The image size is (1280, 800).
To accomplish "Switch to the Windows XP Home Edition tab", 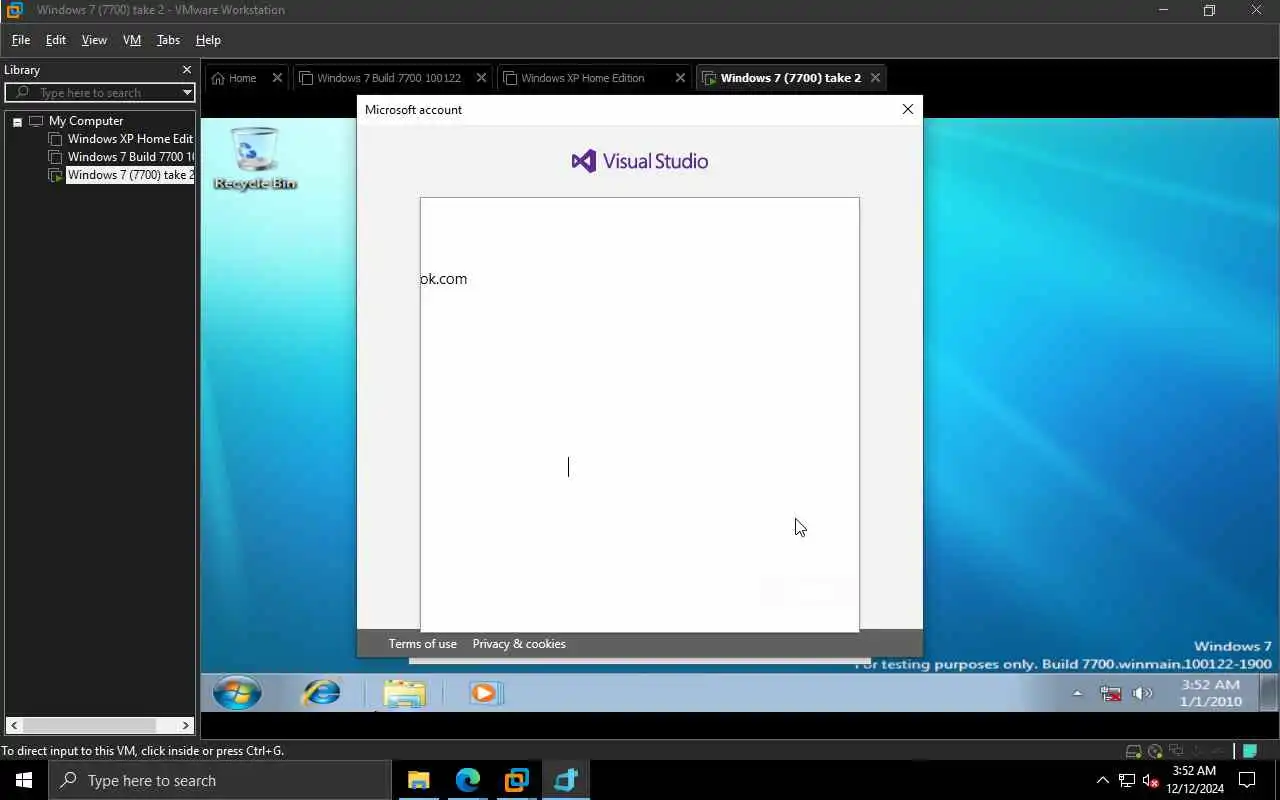I will click(x=583, y=78).
